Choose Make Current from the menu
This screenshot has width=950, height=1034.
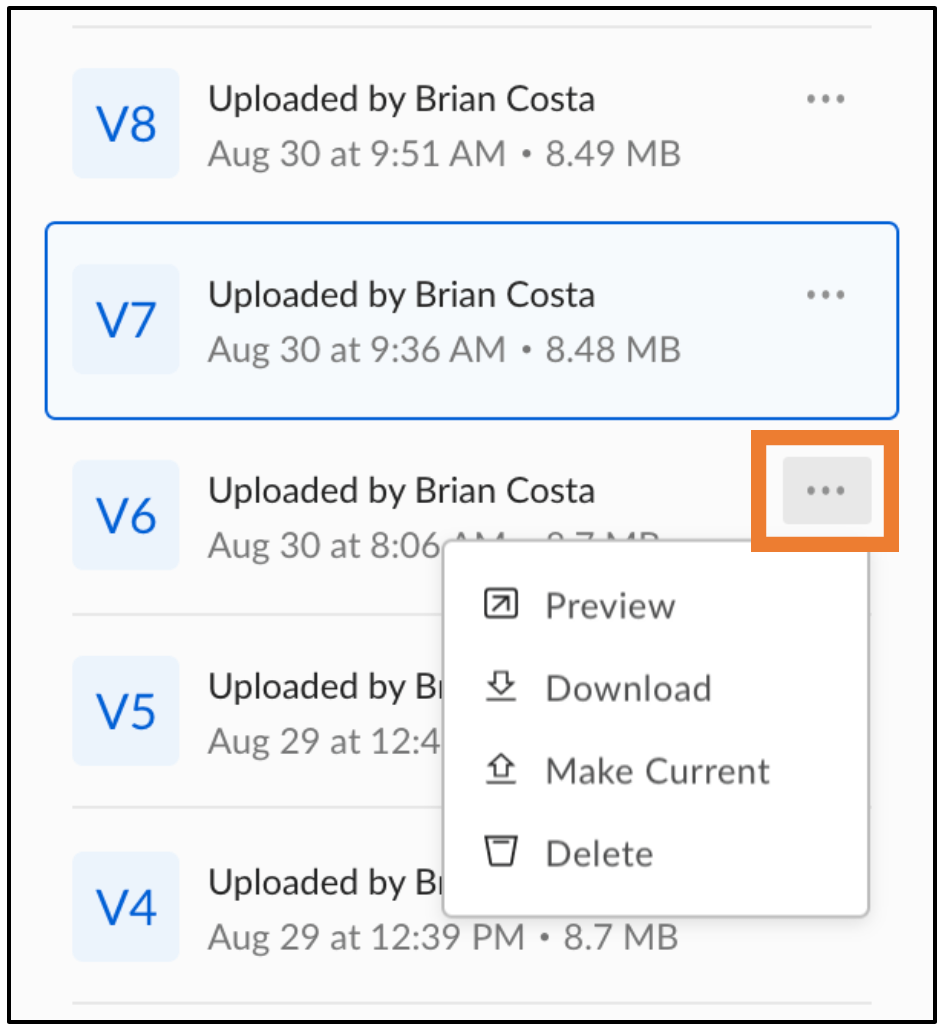pyautogui.click(x=657, y=770)
